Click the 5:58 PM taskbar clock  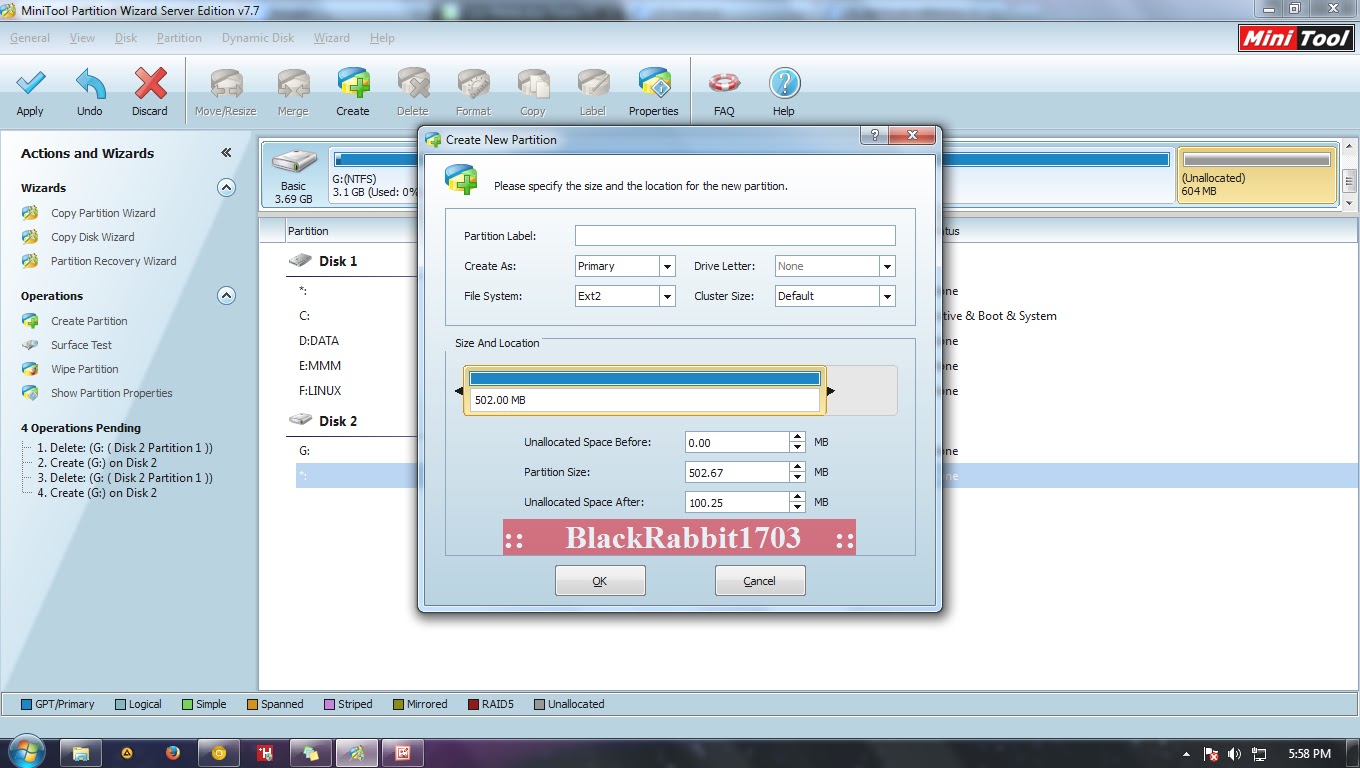pyautogui.click(x=1310, y=754)
